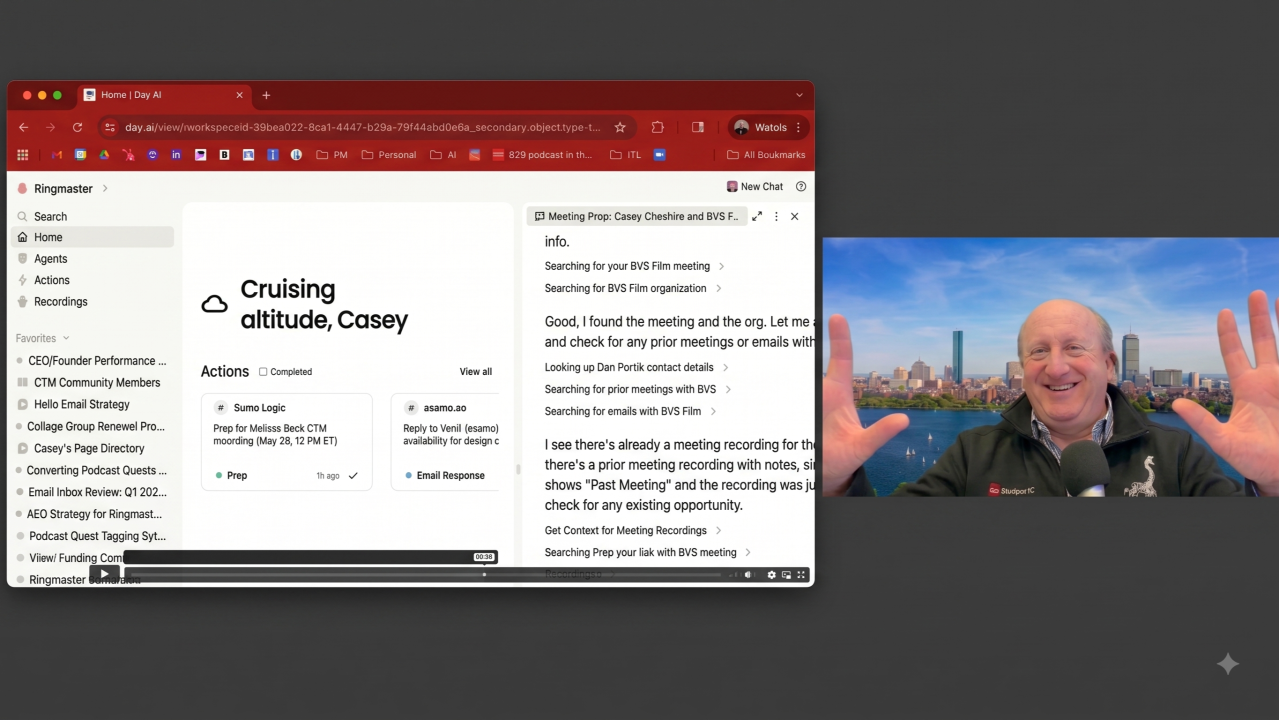Expand the Meeting Prep chat panel
The width and height of the screenshot is (1279, 720).
(757, 216)
